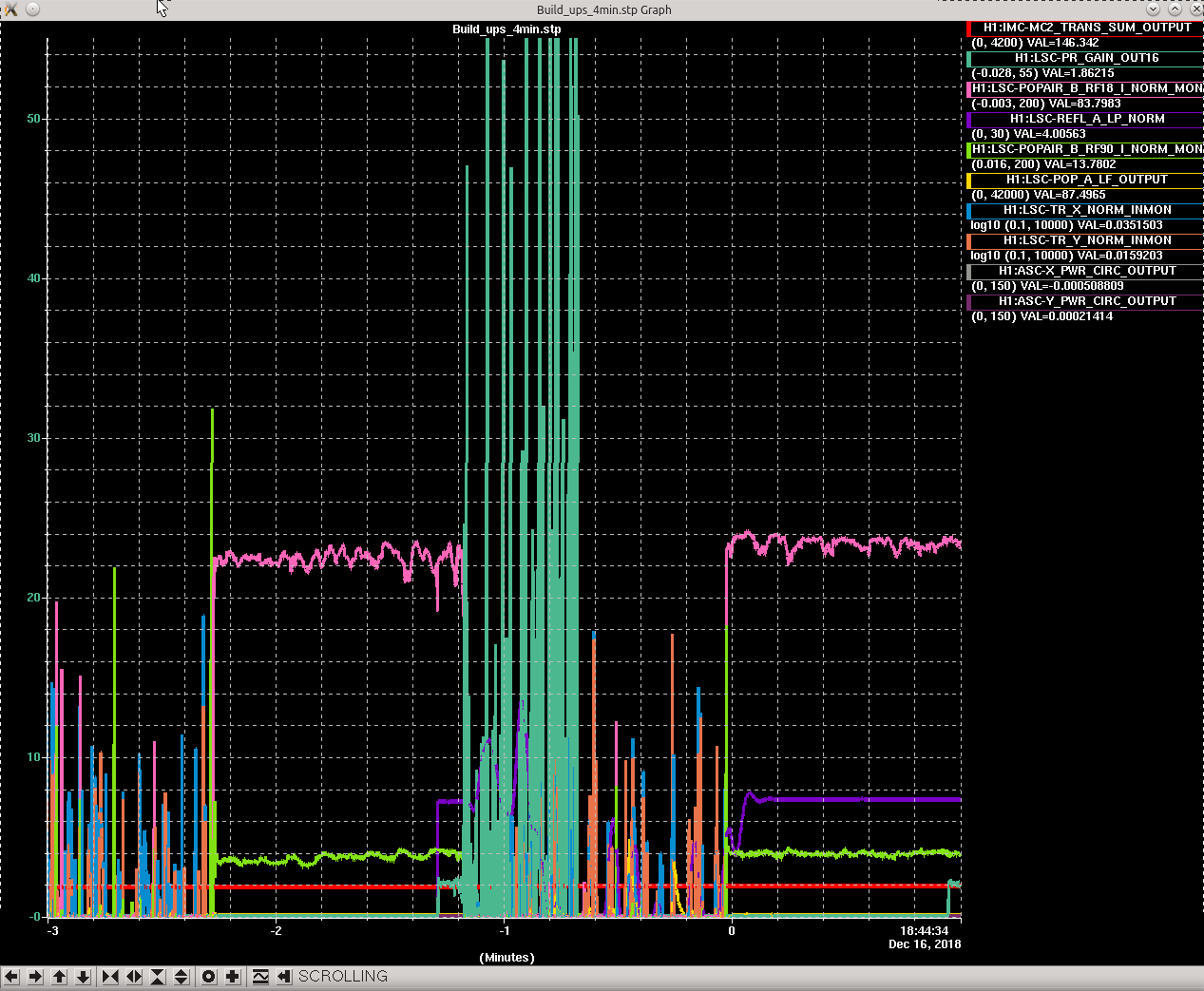Image resolution: width=1204 pixels, height=991 pixels.
Task: Click the round button in the title bar
Action: [x=32, y=10]
